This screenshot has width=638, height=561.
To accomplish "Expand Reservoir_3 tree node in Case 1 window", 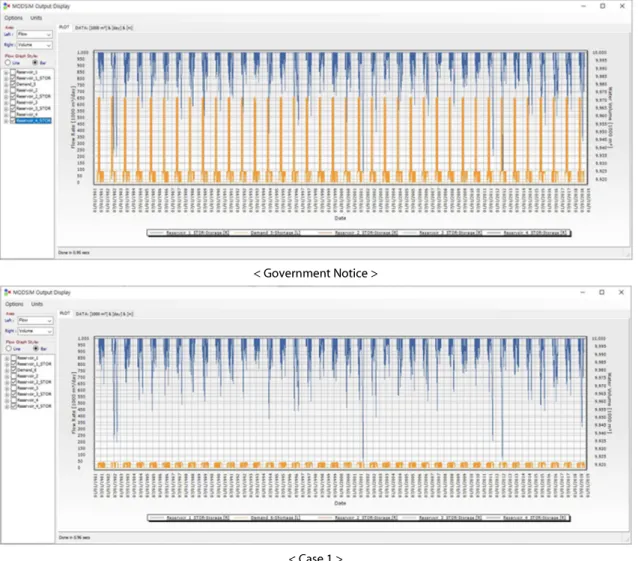I will (7, 388).
